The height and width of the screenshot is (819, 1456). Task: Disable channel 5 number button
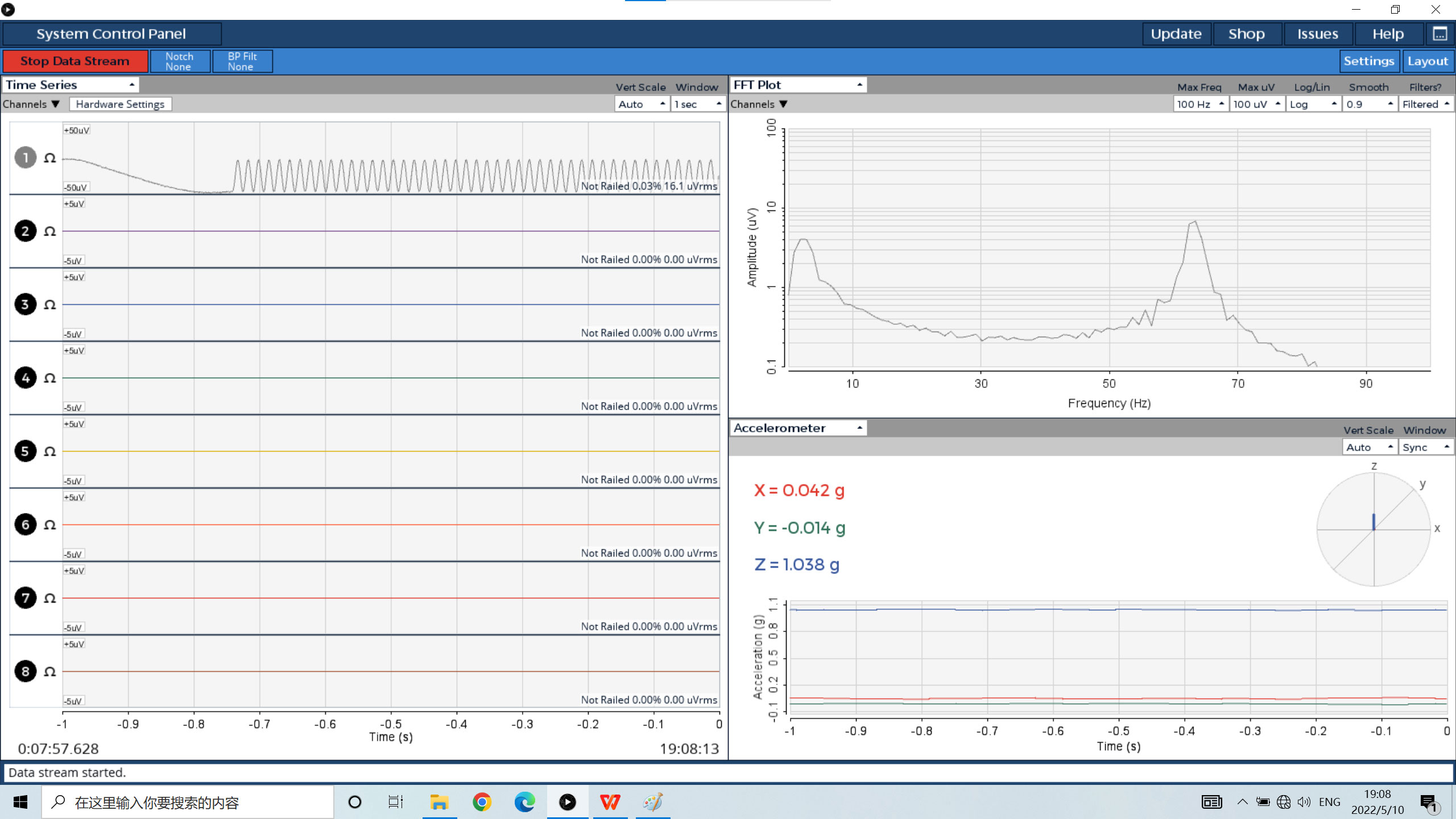(25, 451)
